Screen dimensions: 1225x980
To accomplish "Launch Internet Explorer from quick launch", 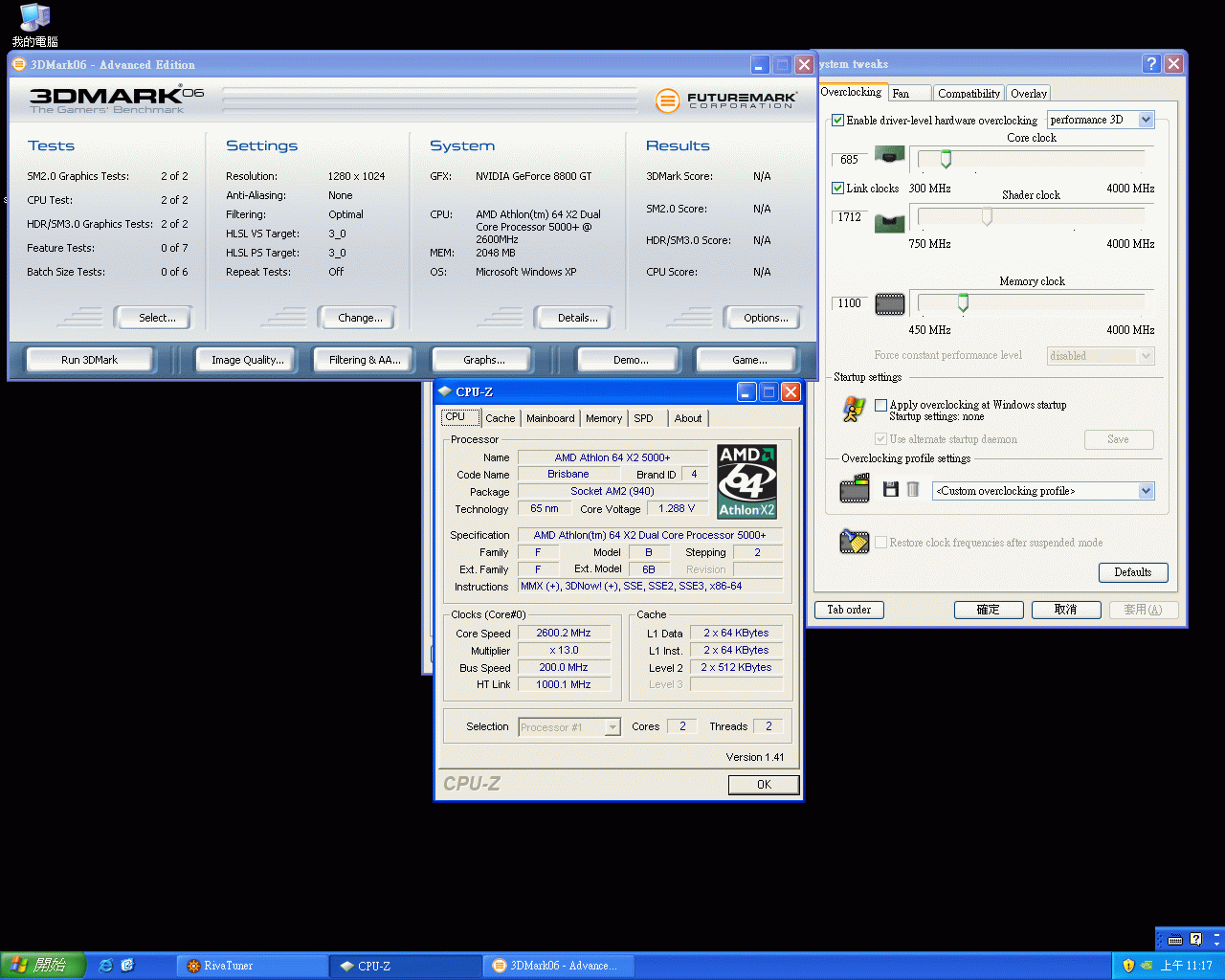I will click(106, 966).
